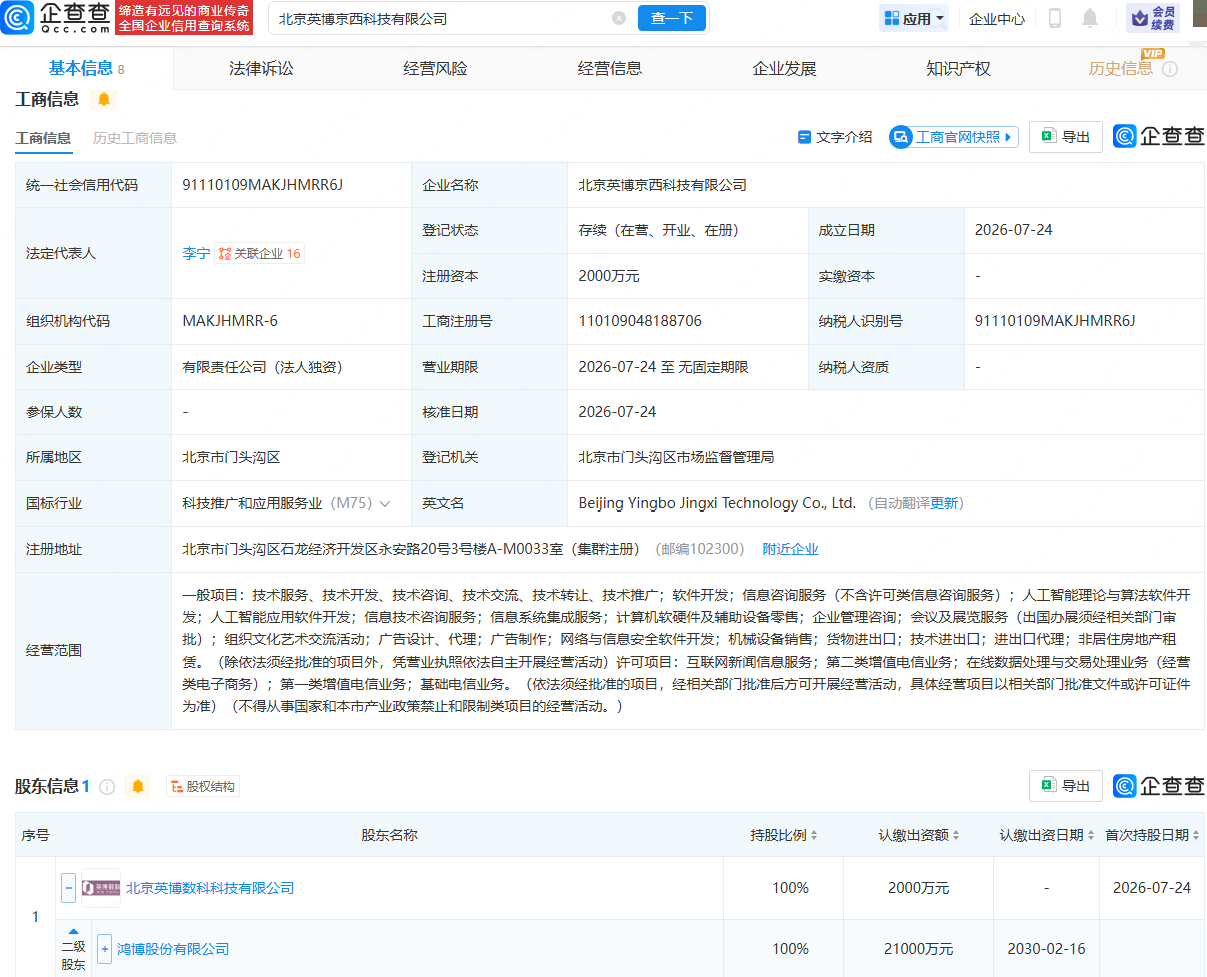Click the 注册资本 value 2000万元
The height and width of the screenshot is (977, 1207).
pyautogui.click(x=608, y=276)
